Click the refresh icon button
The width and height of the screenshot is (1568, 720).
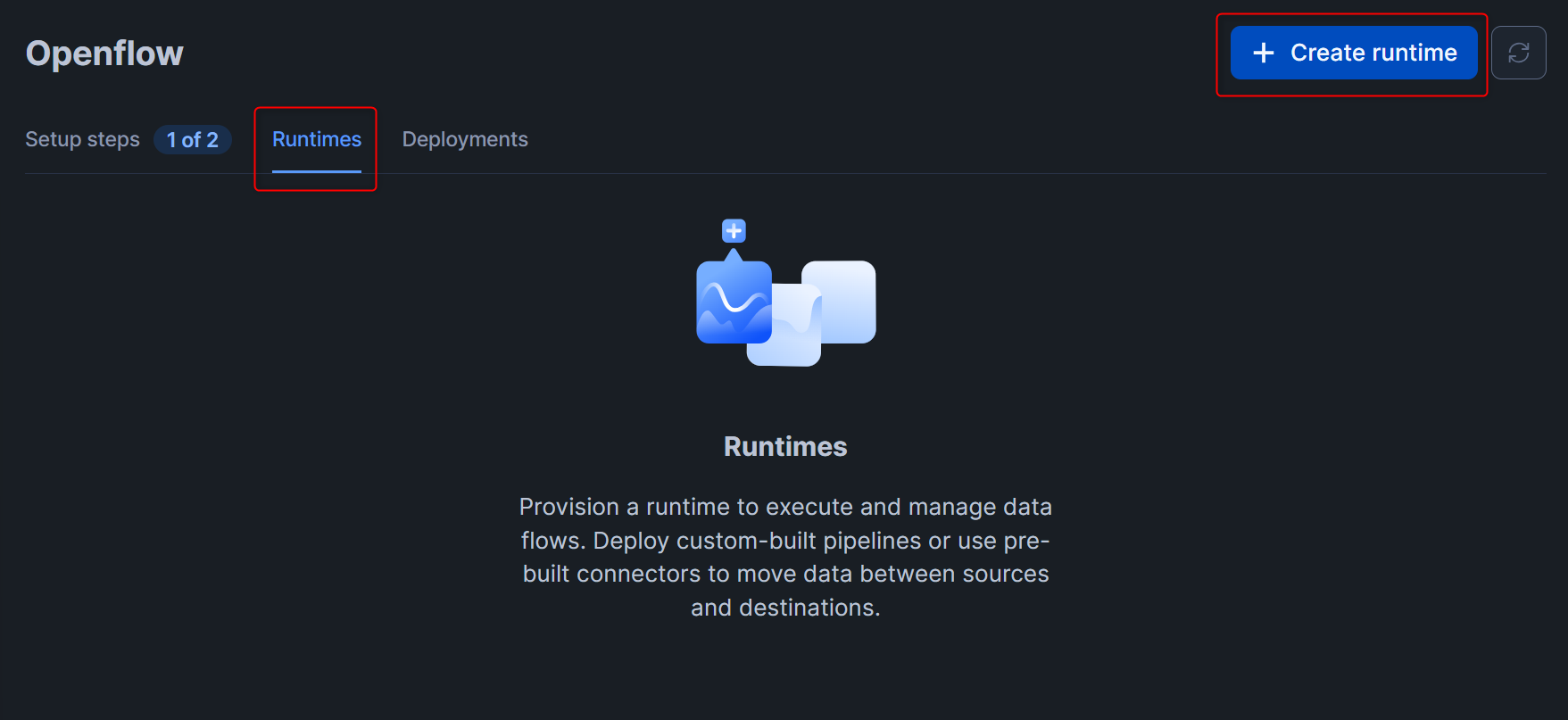click(1518, 53)
